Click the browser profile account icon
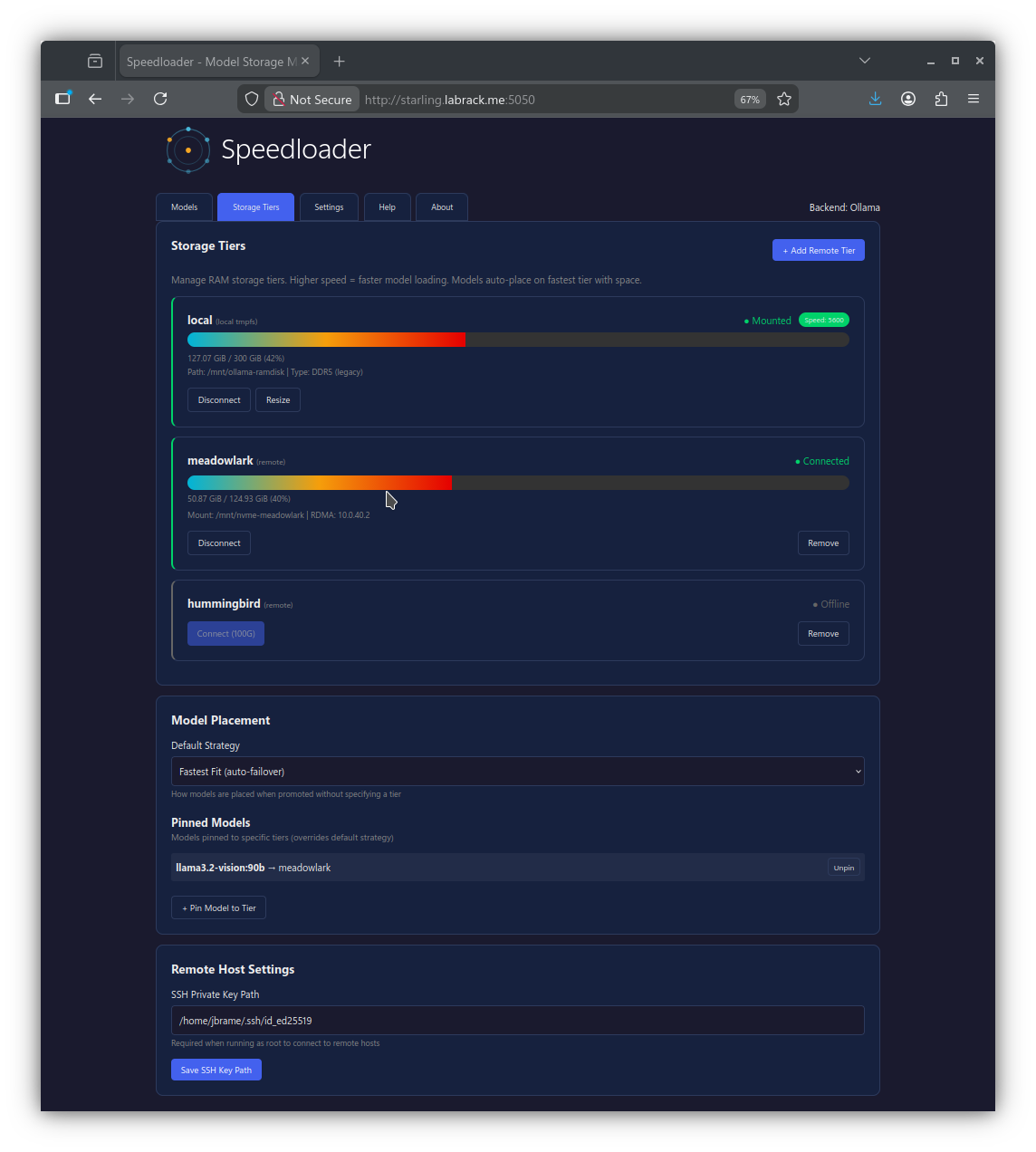 pos(907,99)
